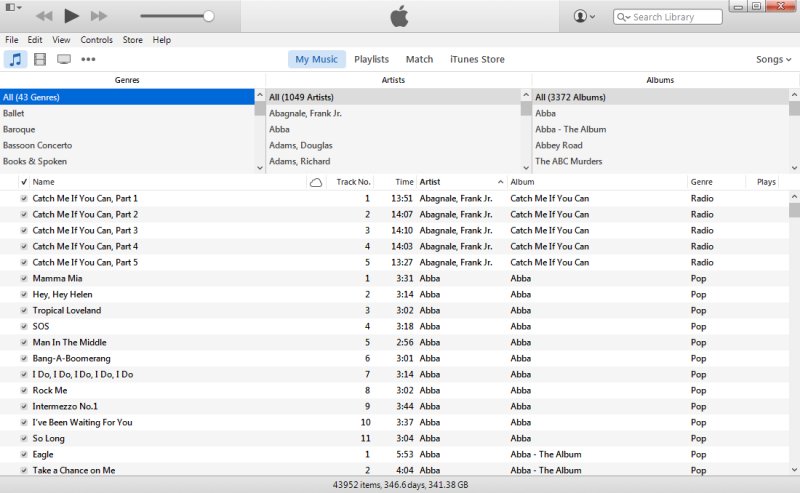Switch to the Match tab
The image size is (800, 493).
419,59
